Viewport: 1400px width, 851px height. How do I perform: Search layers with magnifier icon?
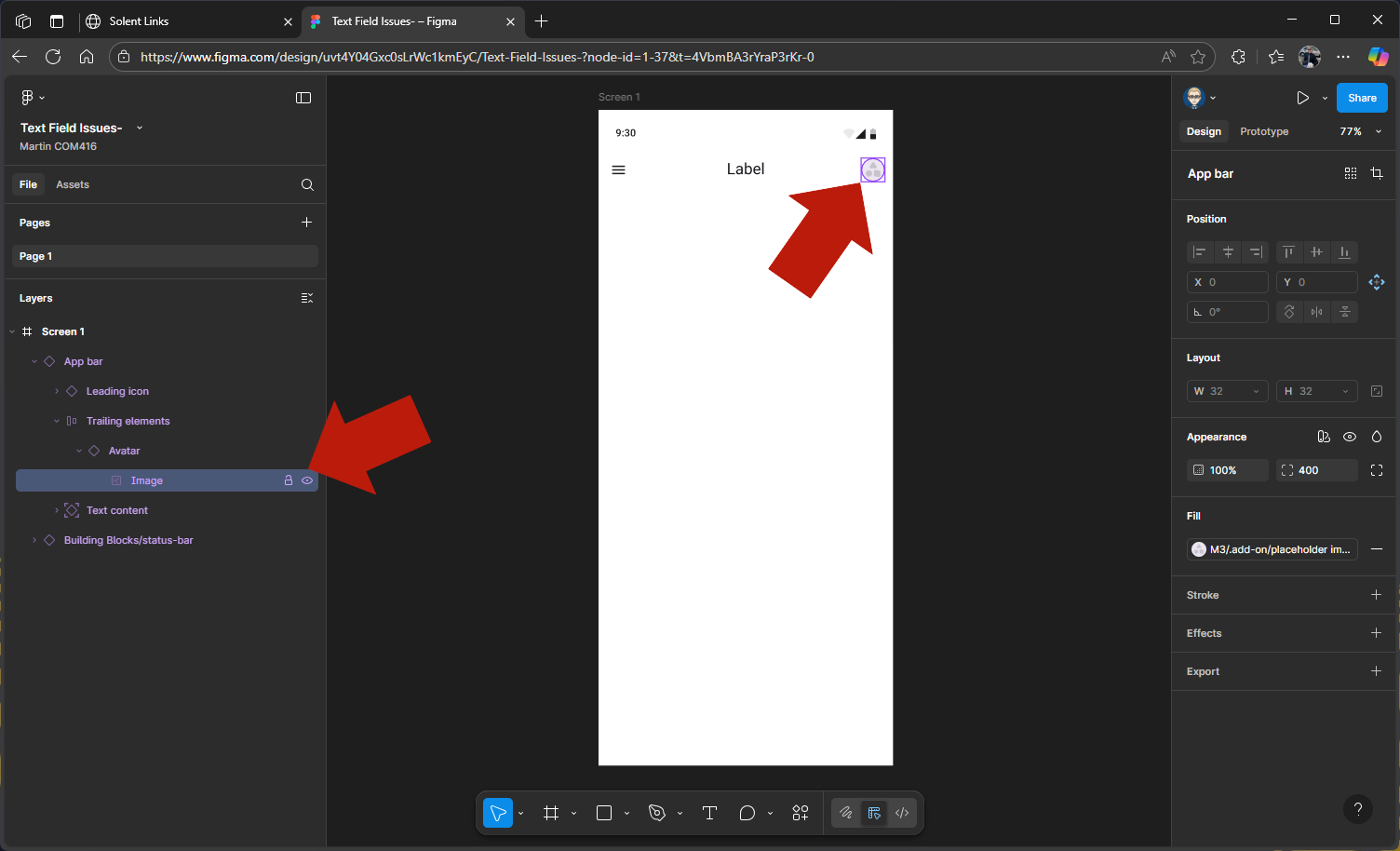(307, 184)
